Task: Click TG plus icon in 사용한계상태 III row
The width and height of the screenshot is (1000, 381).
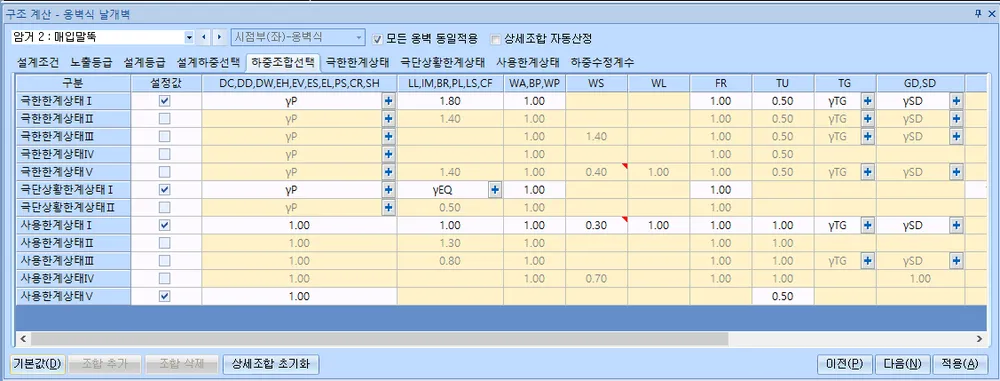Action: 868,260
